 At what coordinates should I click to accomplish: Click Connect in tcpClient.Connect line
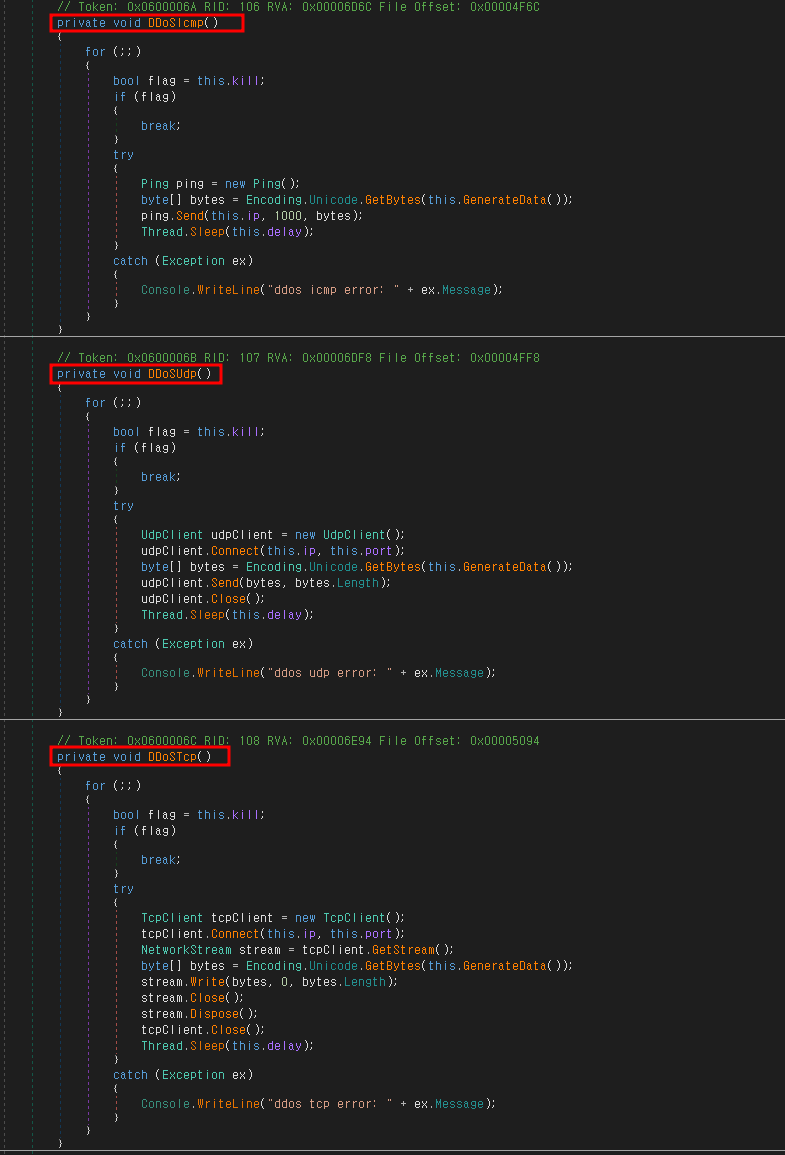click(235, 934)
